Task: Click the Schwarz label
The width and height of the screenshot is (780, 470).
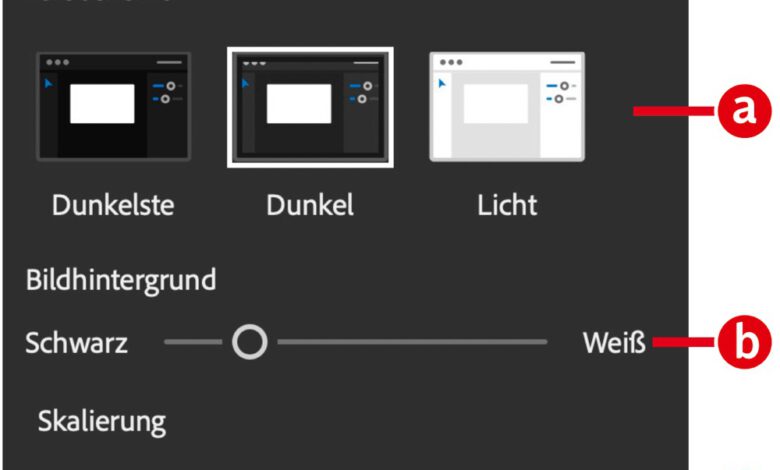Action: (x=77, y=344)
